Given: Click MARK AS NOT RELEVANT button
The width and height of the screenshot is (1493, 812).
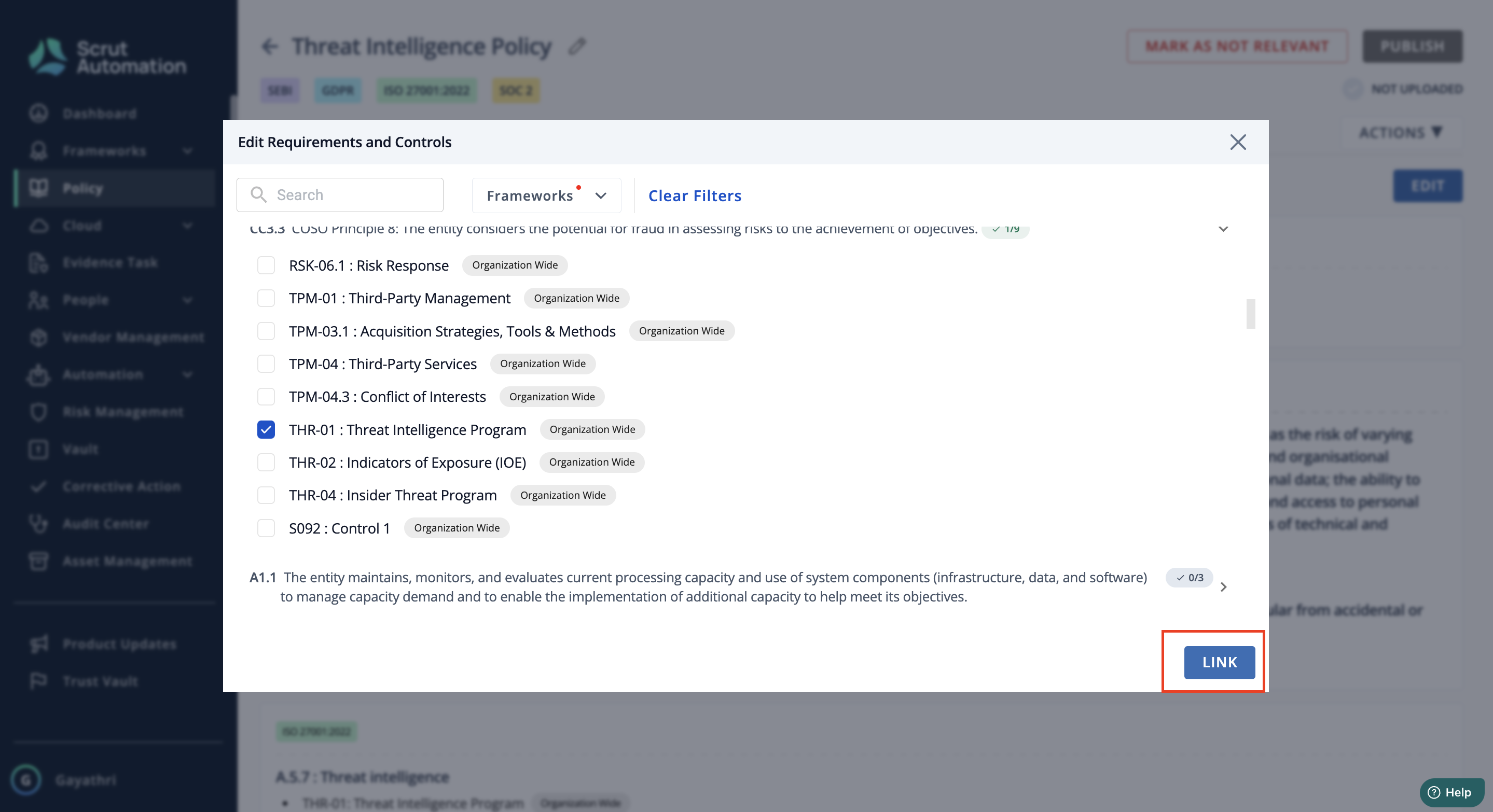Looking at the screenshot, I should pyautogui.click(x=1237, y=46).
